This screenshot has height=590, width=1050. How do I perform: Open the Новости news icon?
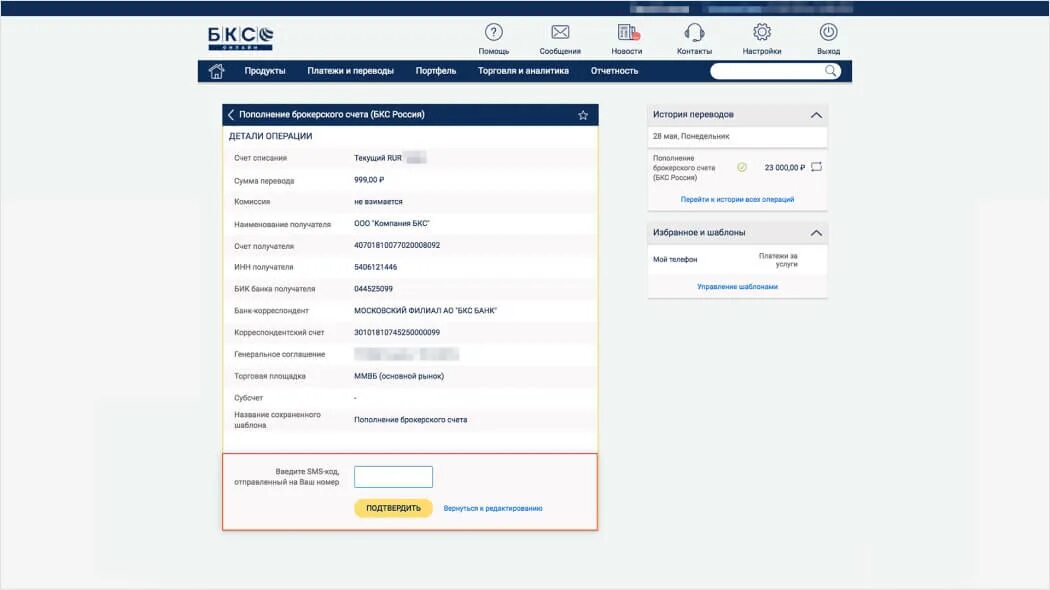click(x=627, y=32)
